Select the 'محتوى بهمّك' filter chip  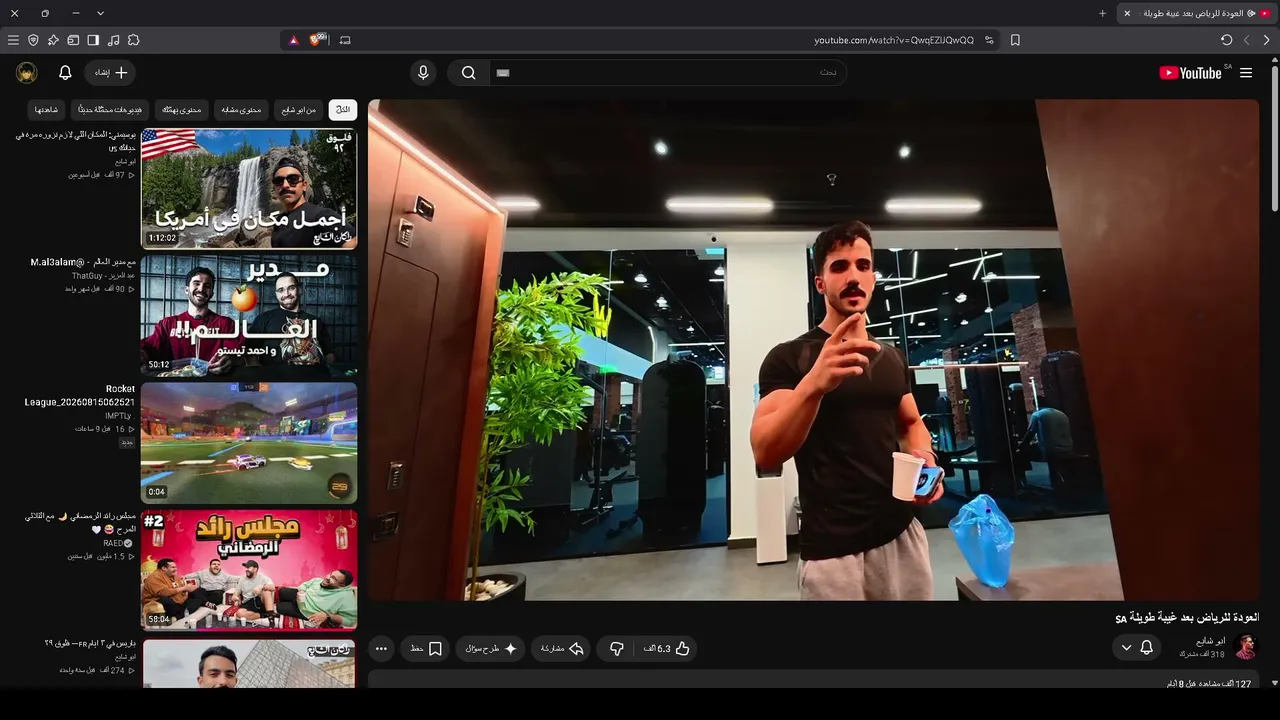click(x=182, y=109)
